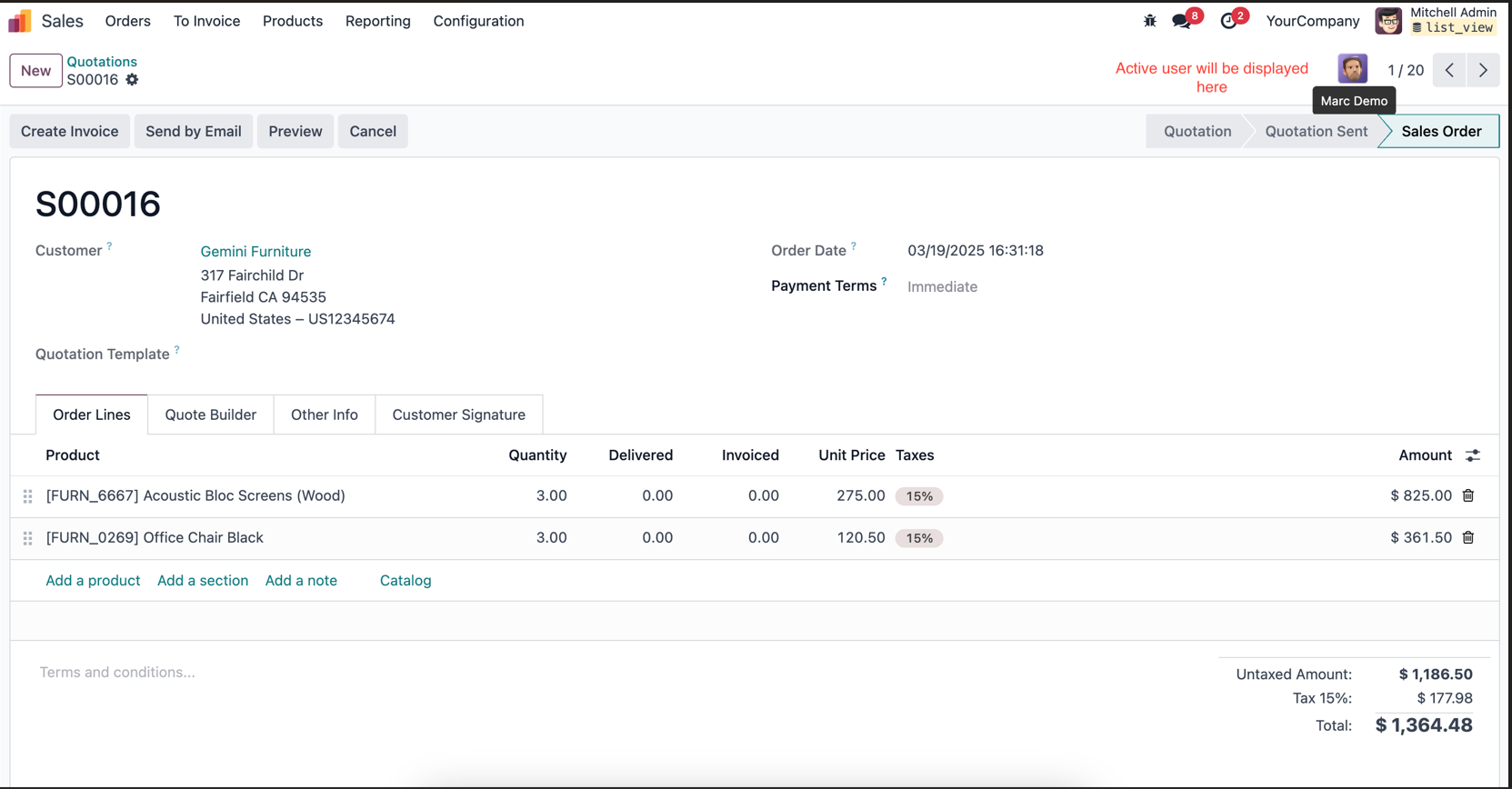Open optional columns settings icon near Amount
This screenshot has height=789, width=1512.
[1473, 455]
